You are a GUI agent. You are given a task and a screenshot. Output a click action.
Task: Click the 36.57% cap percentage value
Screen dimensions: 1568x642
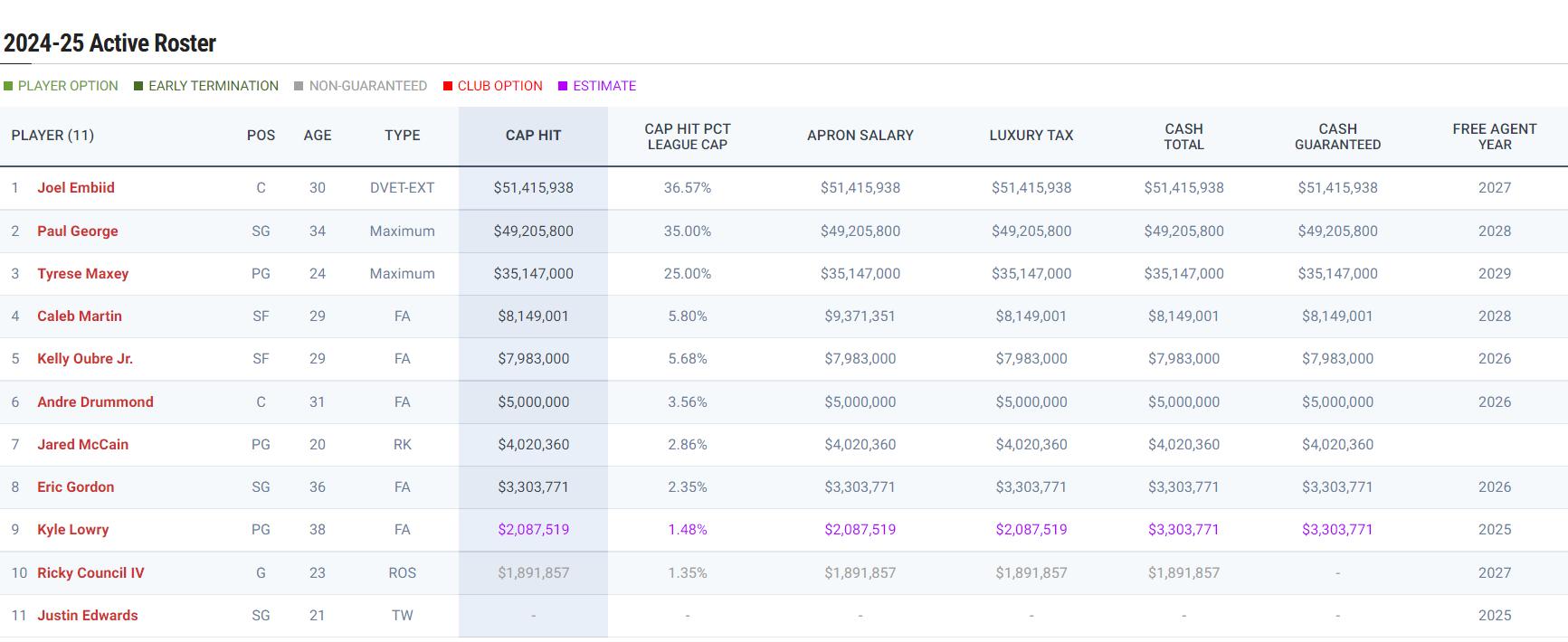pyautogui.click(x=688, y=188)
